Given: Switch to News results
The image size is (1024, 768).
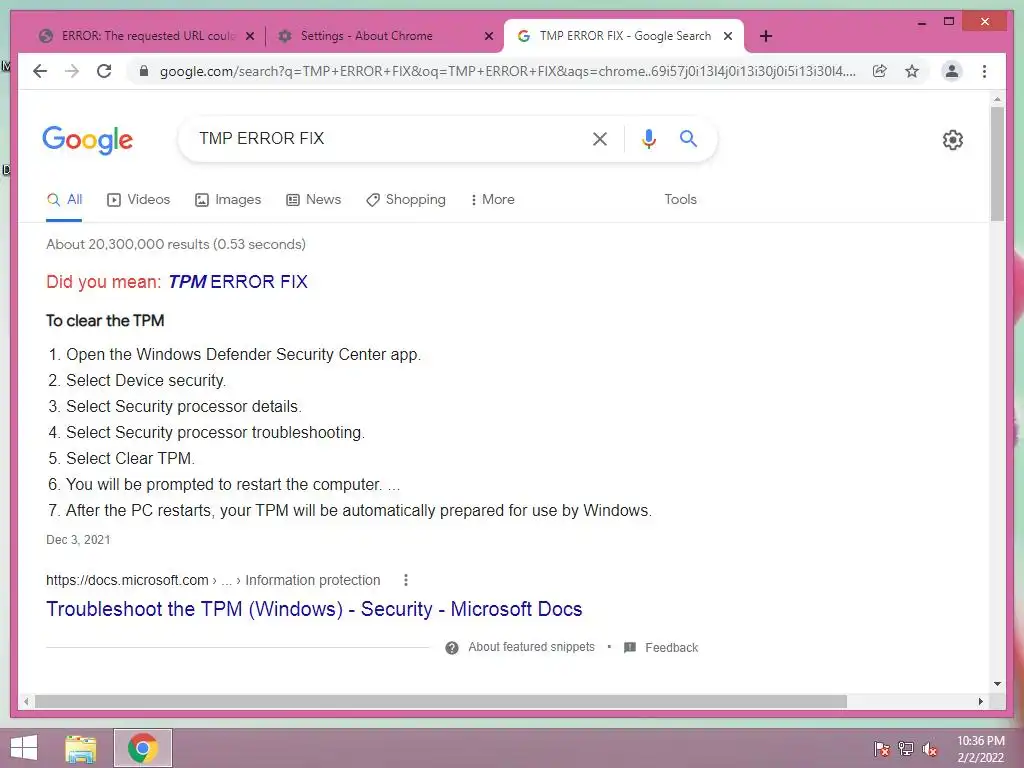Looking at the screenshot, I should [313, 199].
